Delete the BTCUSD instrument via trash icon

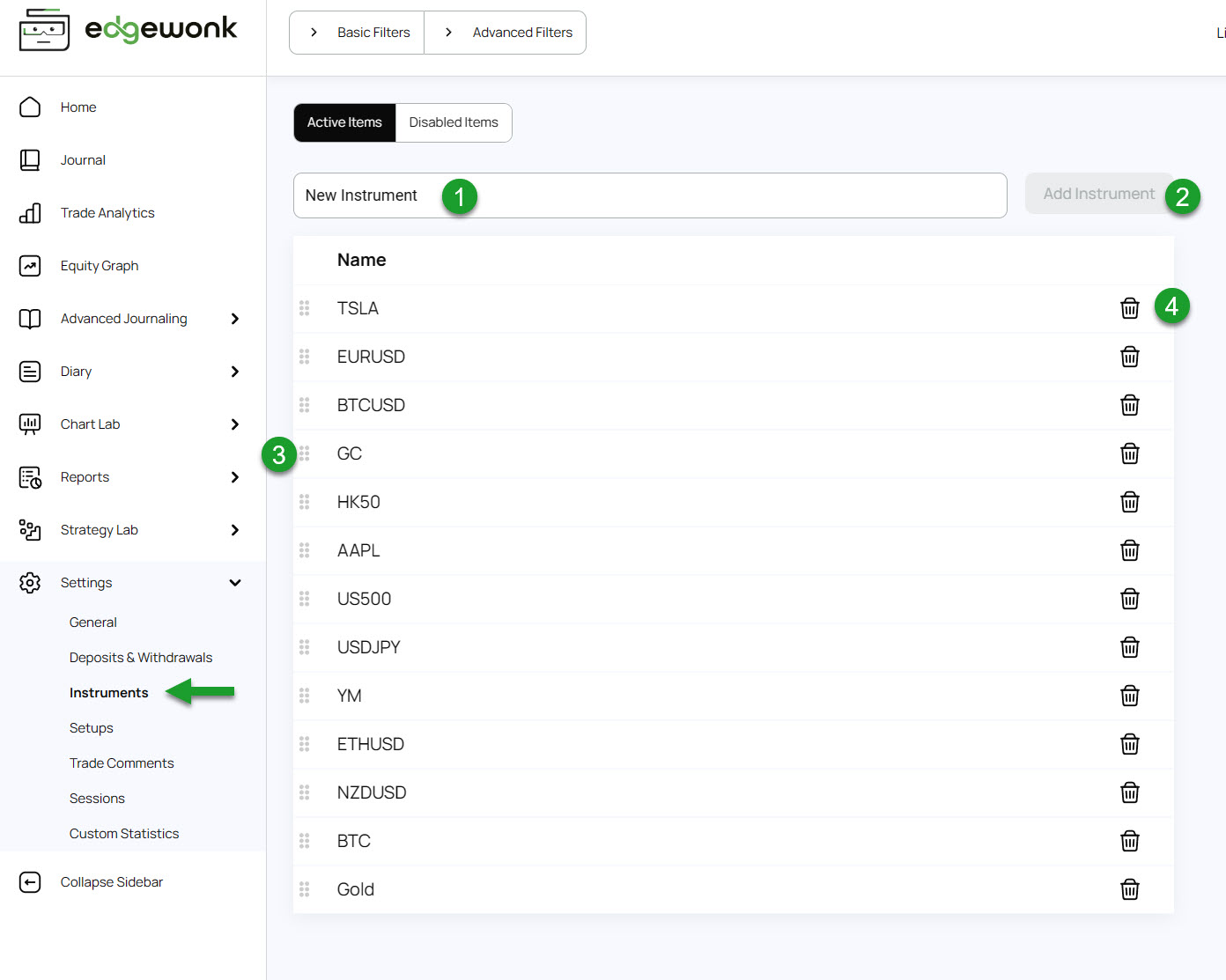click(x=1129, y=405)
